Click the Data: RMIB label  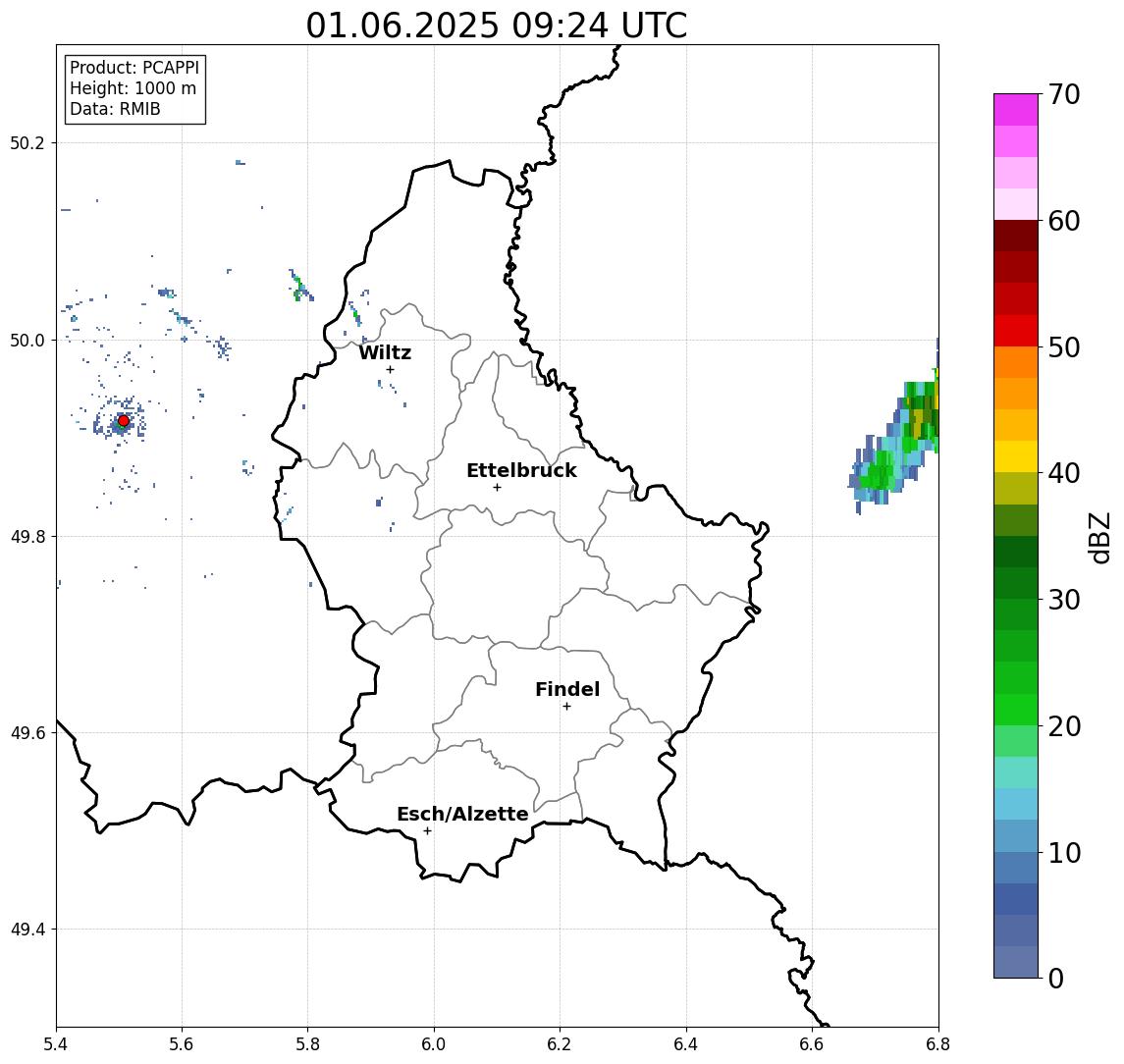pos(115,109)
